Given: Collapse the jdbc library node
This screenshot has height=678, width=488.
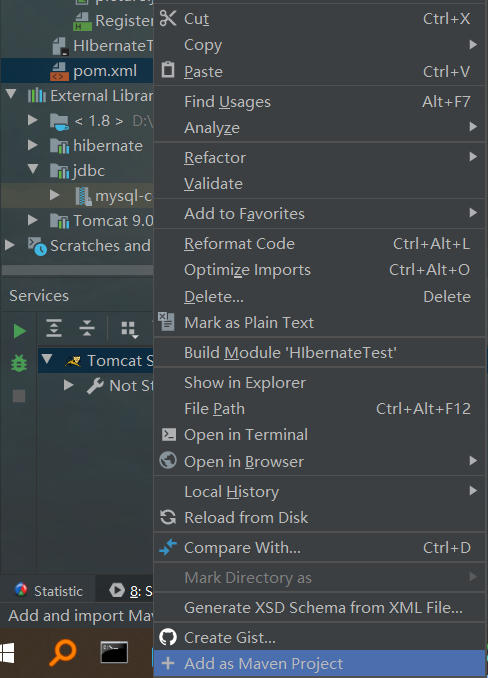Looking at the screenshot, I should [x=33, y=168].
